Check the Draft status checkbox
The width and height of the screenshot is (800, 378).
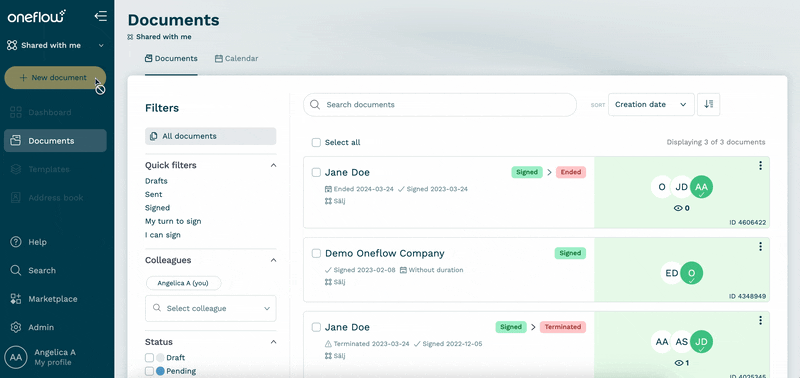point(149,358)
